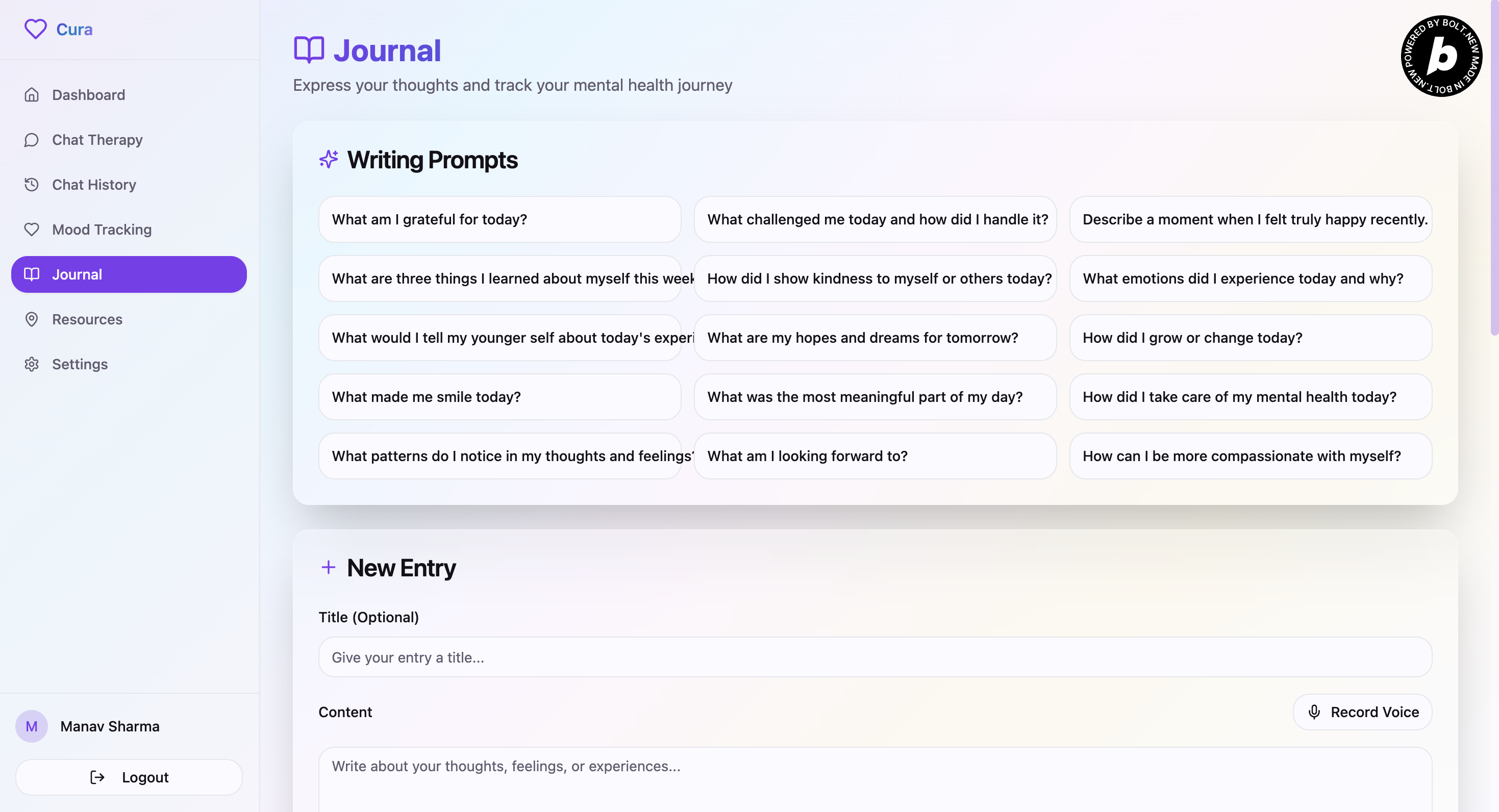1499x812 pixels.
Task: Click the Cura heart logo icon
Action: tap(35, 29)
